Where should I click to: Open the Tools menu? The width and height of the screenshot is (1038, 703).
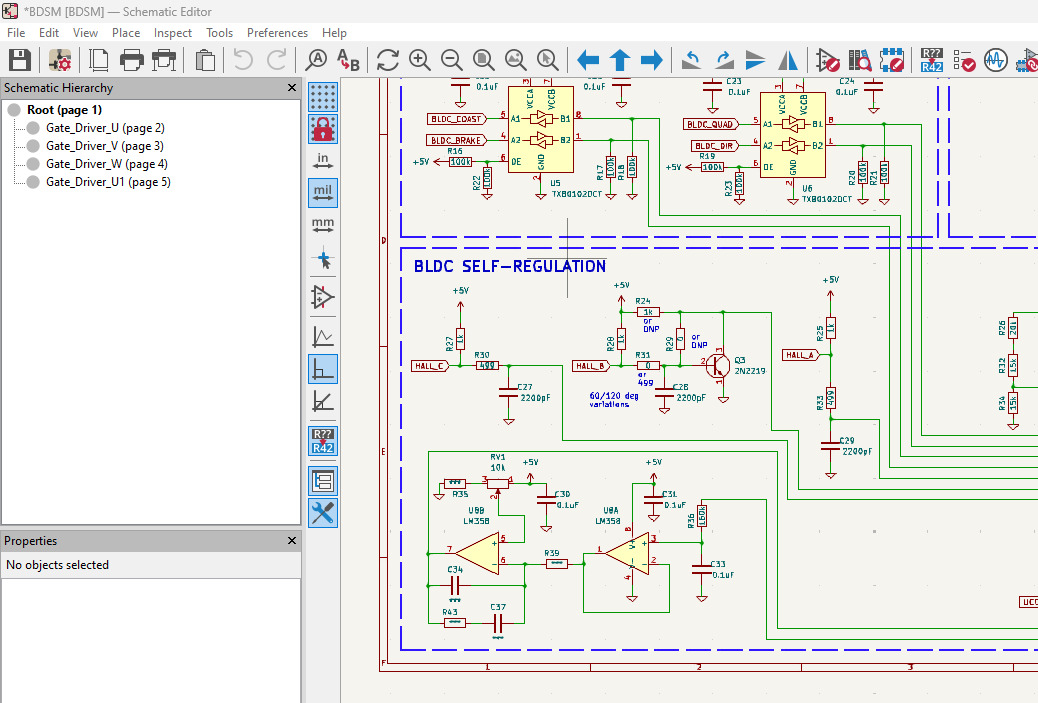(219, 32)
